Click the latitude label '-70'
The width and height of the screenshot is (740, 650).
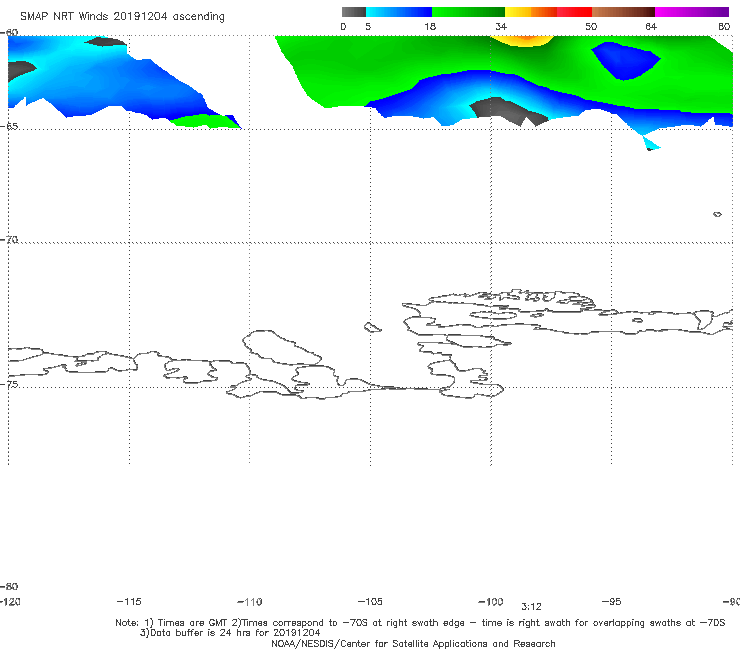[9, 240]
